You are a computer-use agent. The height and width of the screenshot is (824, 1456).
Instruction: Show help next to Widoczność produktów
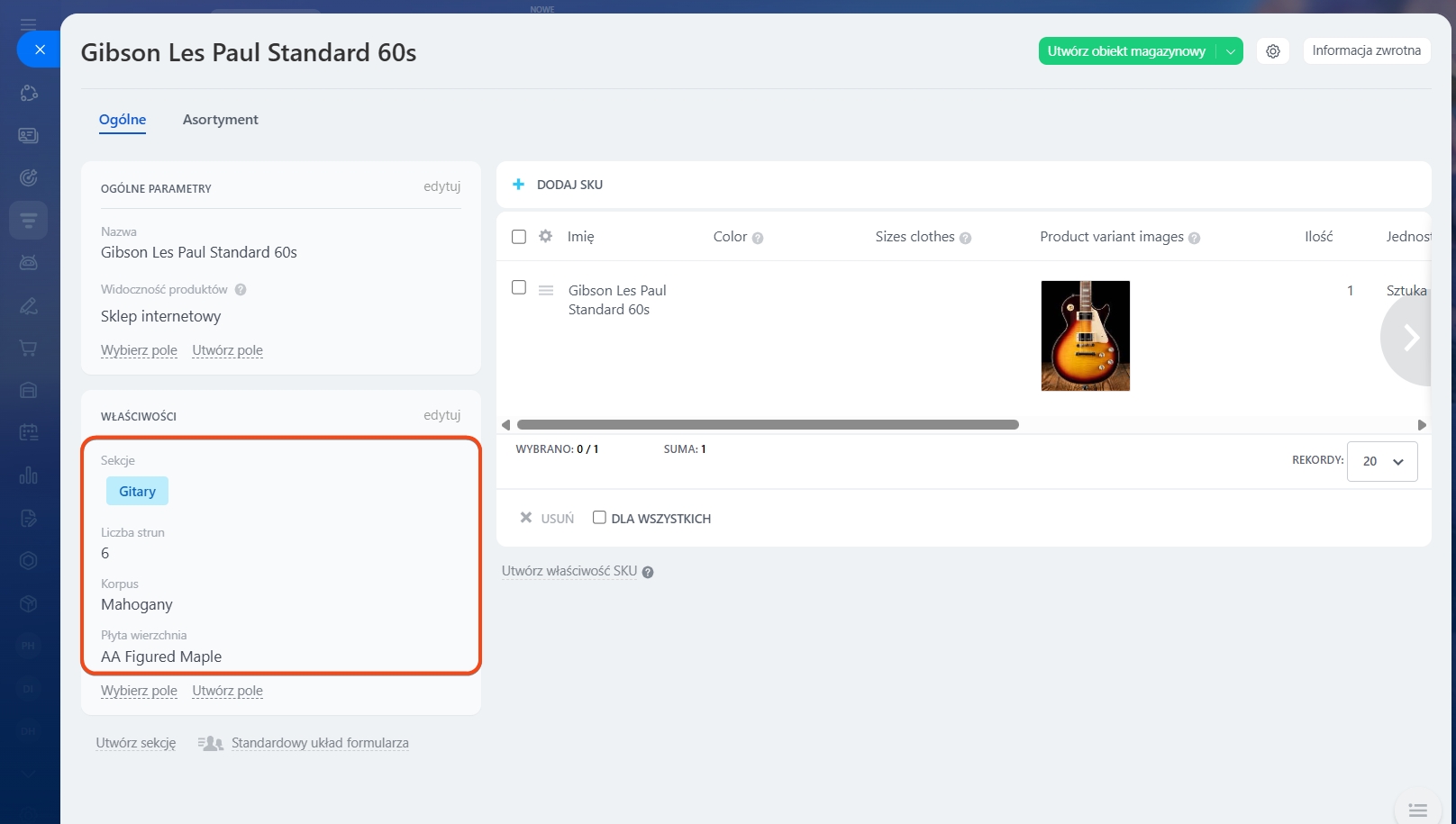click(x=241, y=289)
